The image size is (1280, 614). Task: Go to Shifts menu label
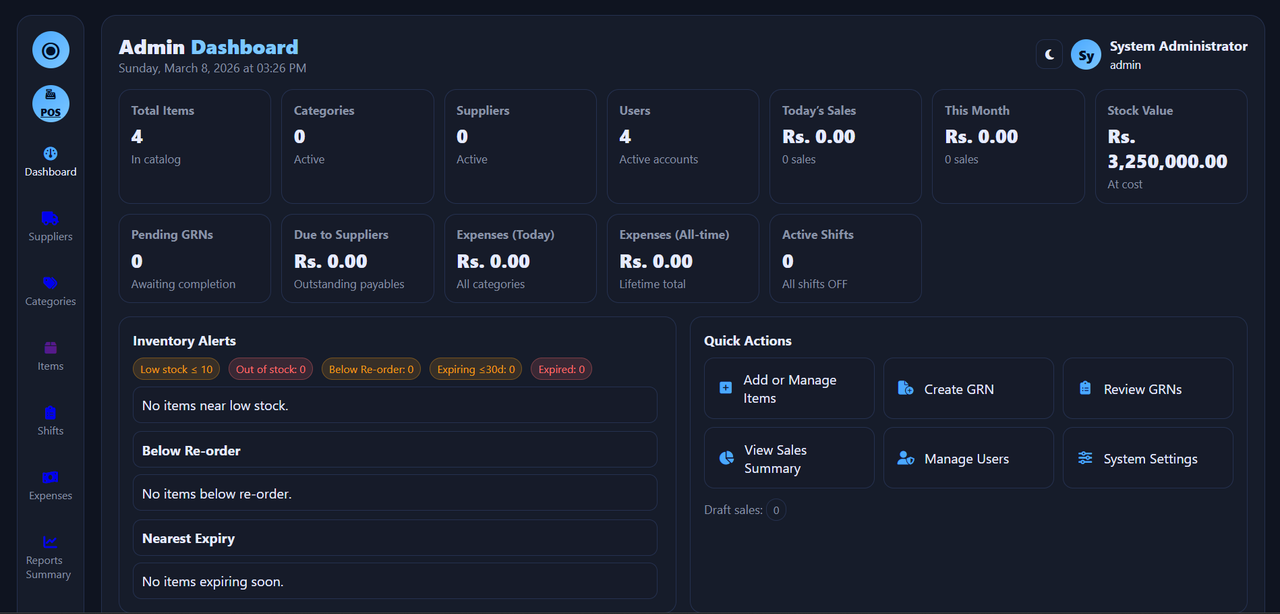pyautogui.click(x=51, y=431)
